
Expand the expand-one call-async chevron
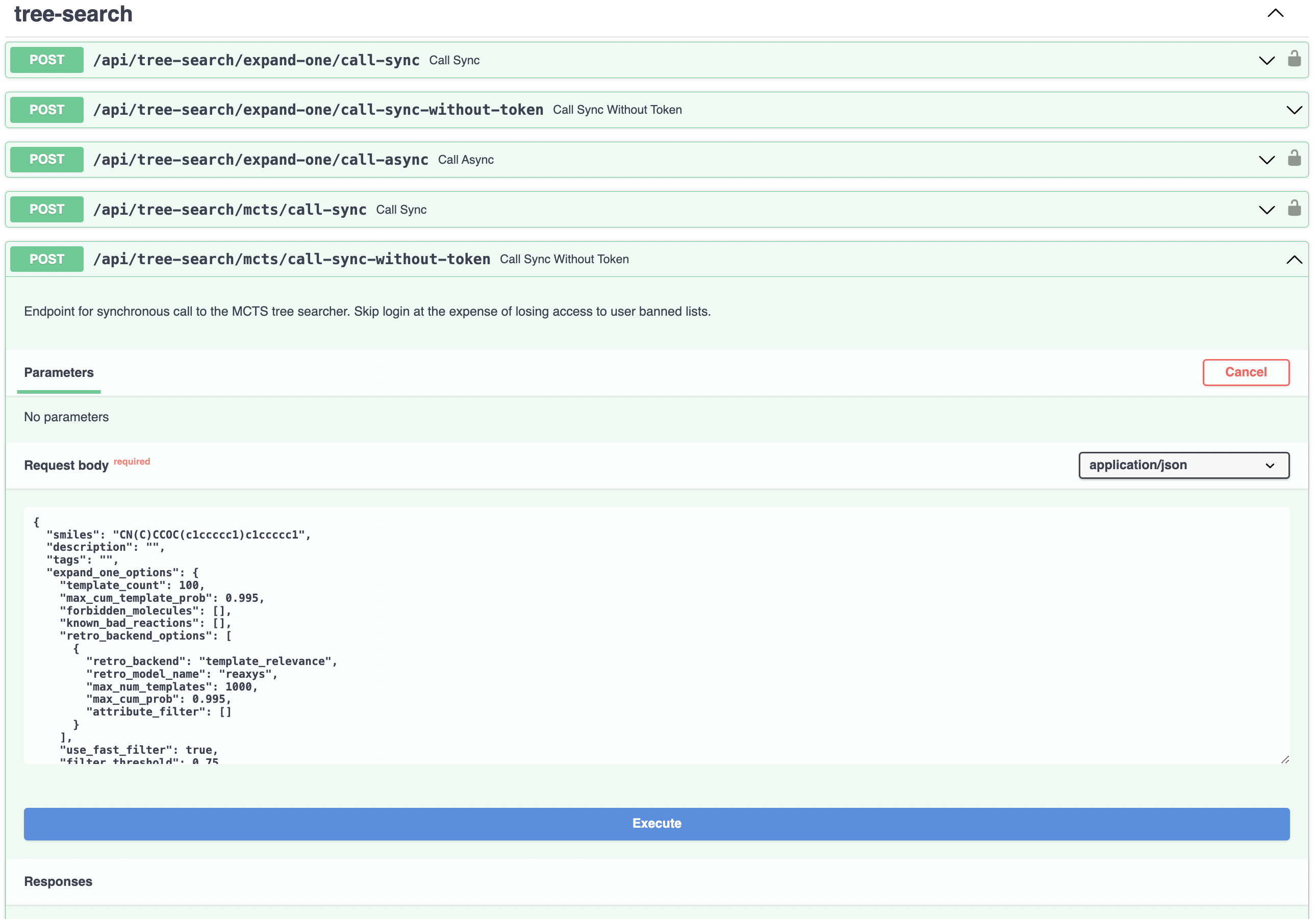tap(1266, 160)
